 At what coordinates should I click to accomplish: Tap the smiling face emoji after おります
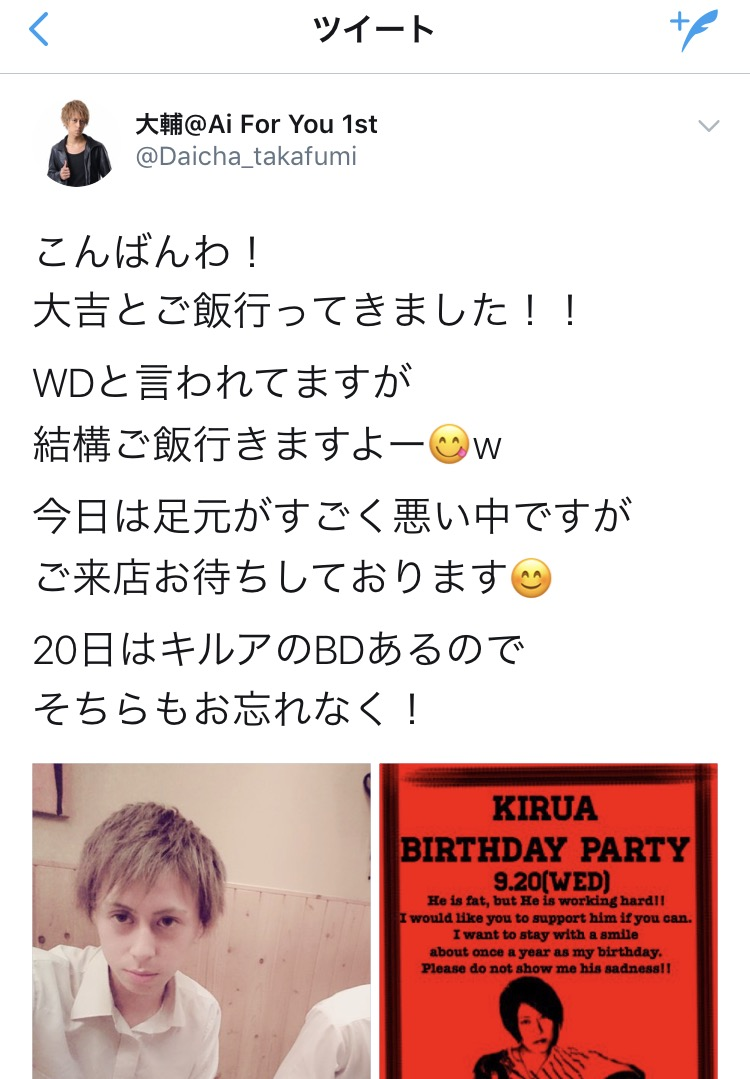531,577
